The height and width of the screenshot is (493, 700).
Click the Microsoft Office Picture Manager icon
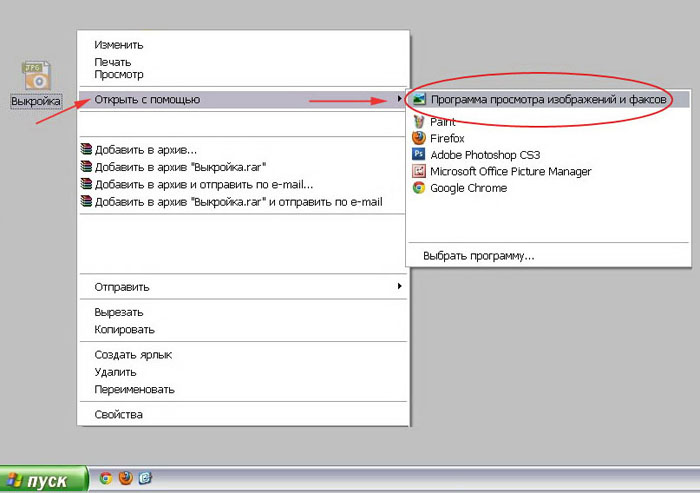(419, 172)
